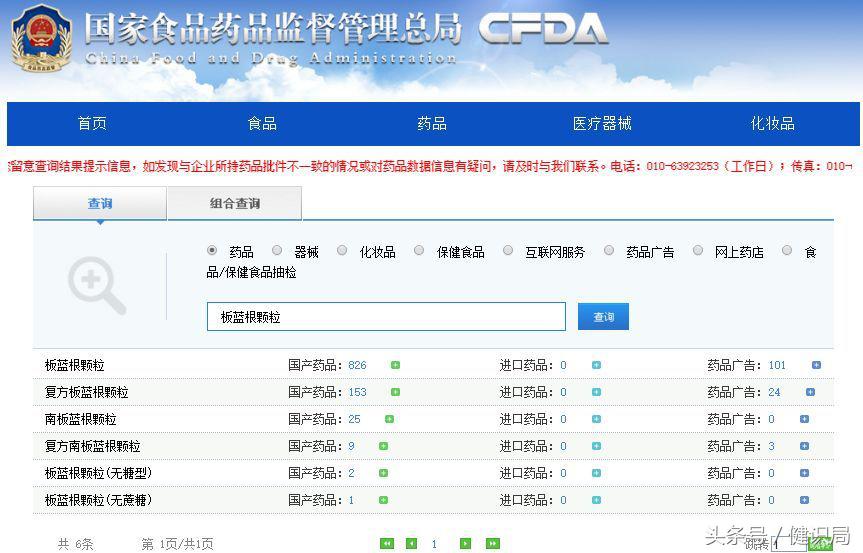The height and width of the screenshot is (553, 863).
Task: Open domestic drug count 826 link
Action: point(357,365)
